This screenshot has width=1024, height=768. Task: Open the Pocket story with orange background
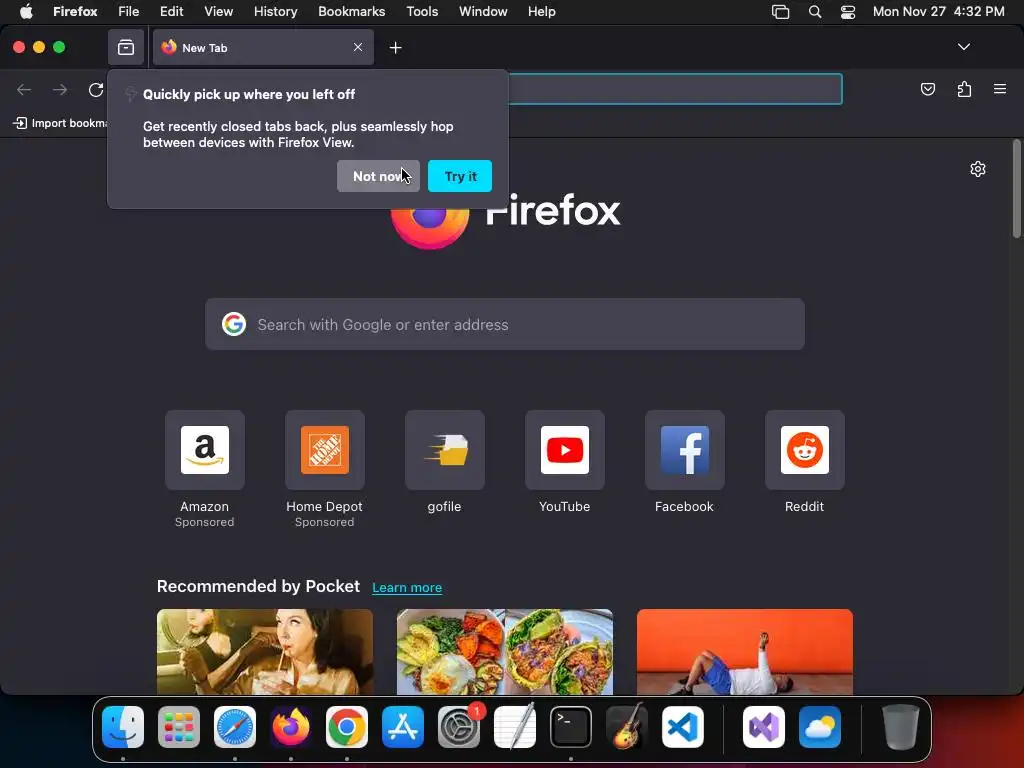(x=744, y=652)
